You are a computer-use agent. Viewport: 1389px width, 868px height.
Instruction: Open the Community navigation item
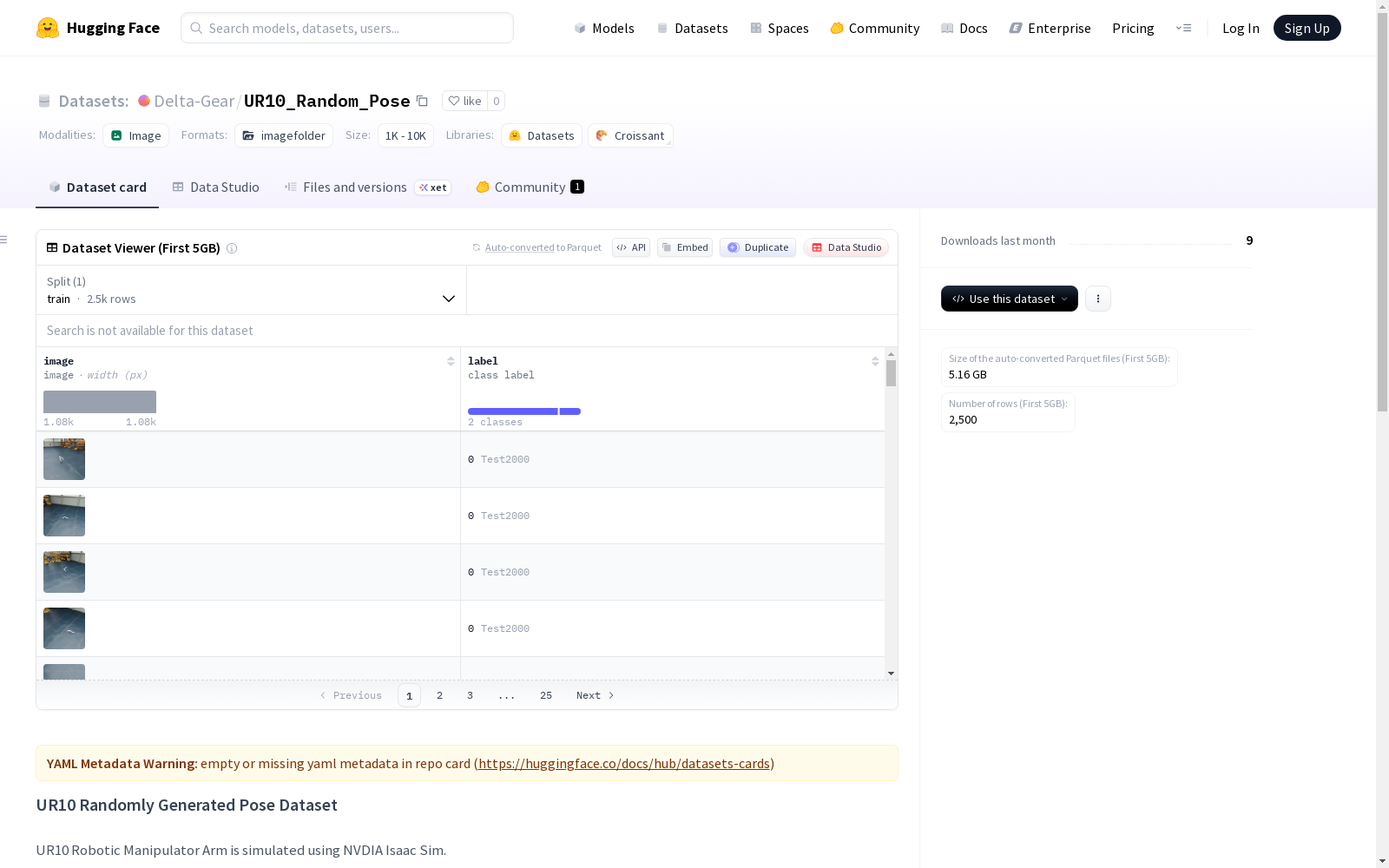(x=875, y=28)
